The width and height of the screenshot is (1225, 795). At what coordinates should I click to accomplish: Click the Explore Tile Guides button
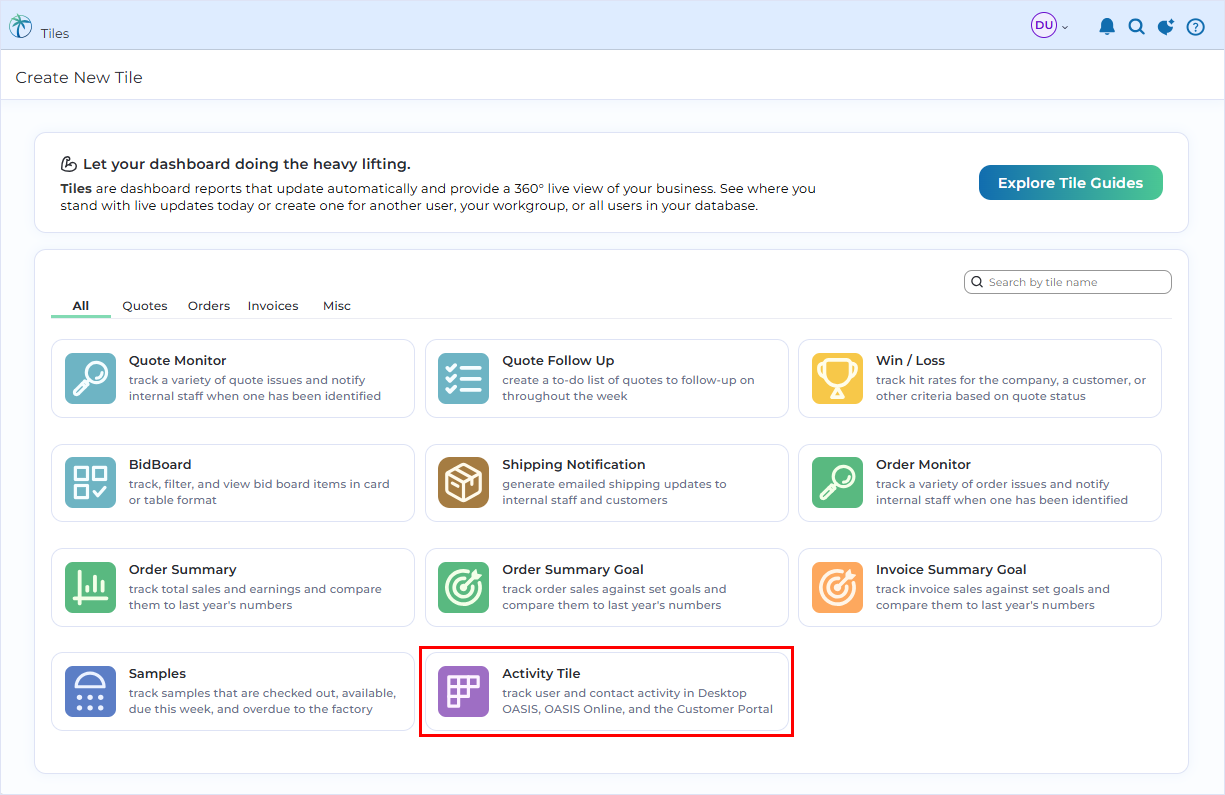point(1070,182)
